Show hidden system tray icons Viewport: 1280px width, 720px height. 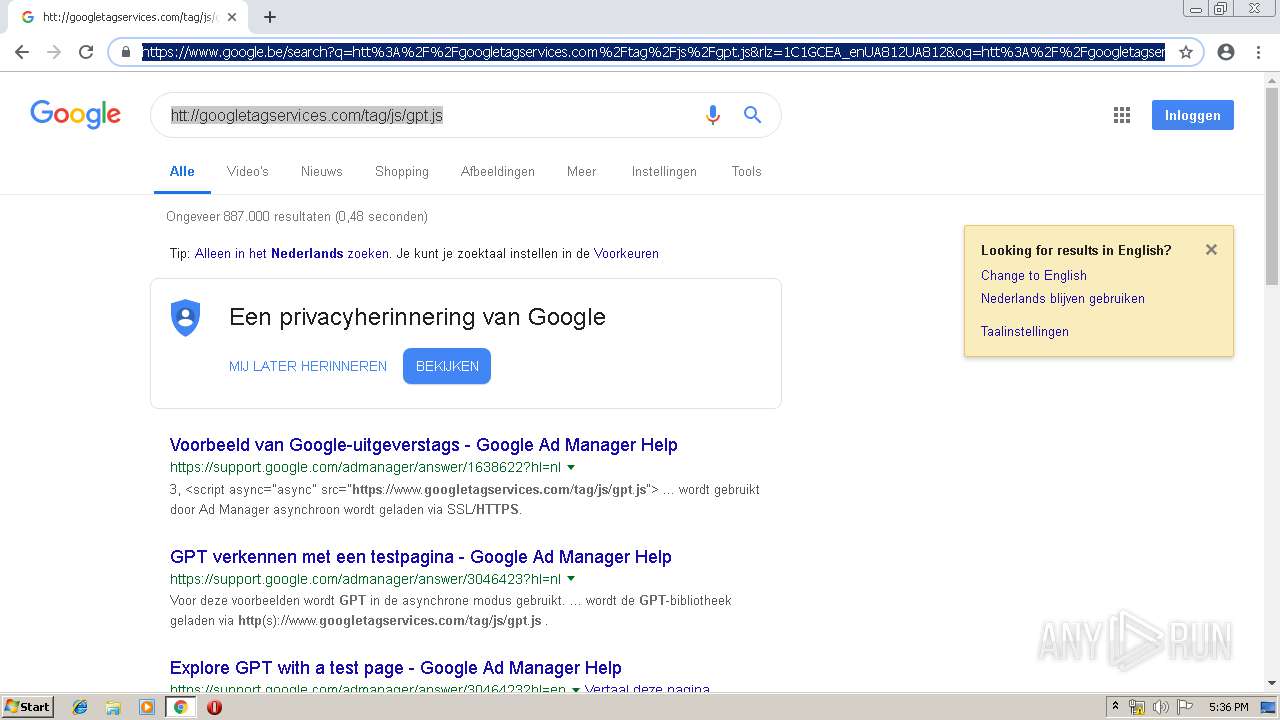1115,707
